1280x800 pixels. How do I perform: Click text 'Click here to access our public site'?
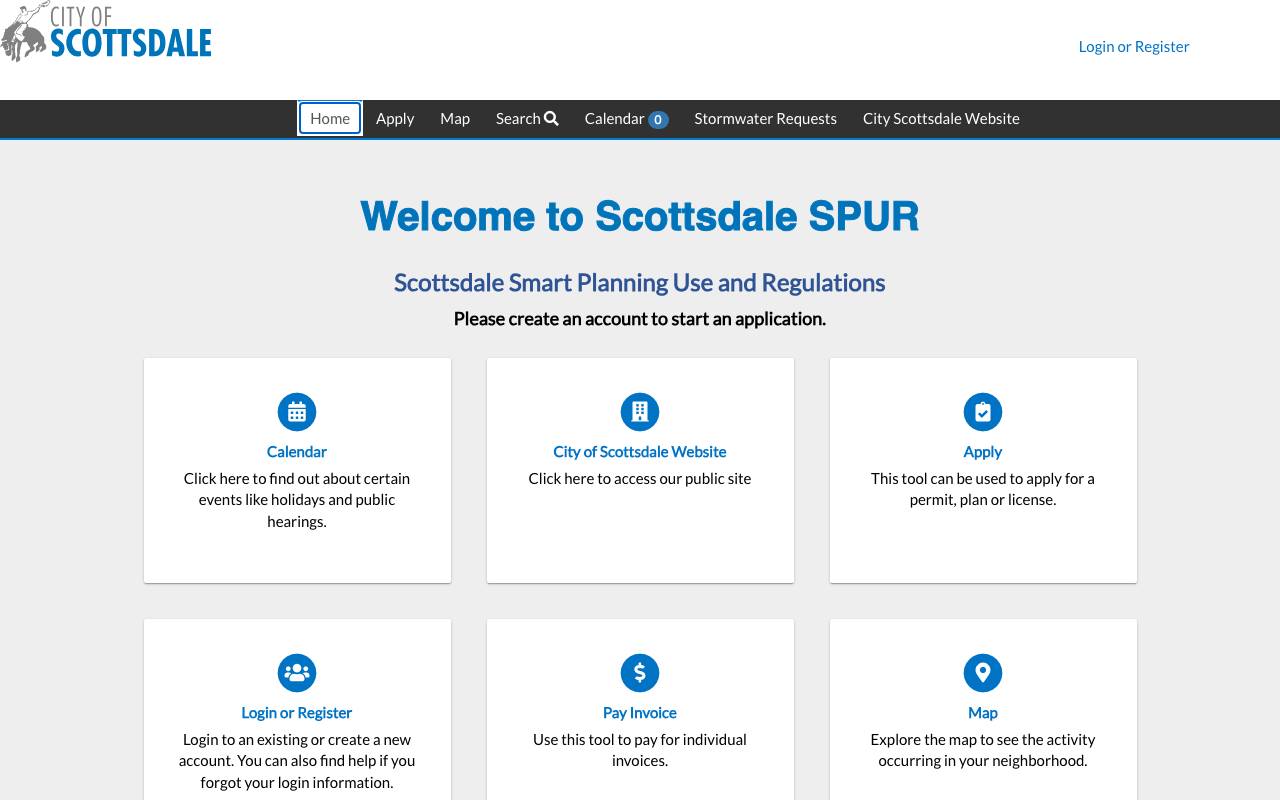640,479
